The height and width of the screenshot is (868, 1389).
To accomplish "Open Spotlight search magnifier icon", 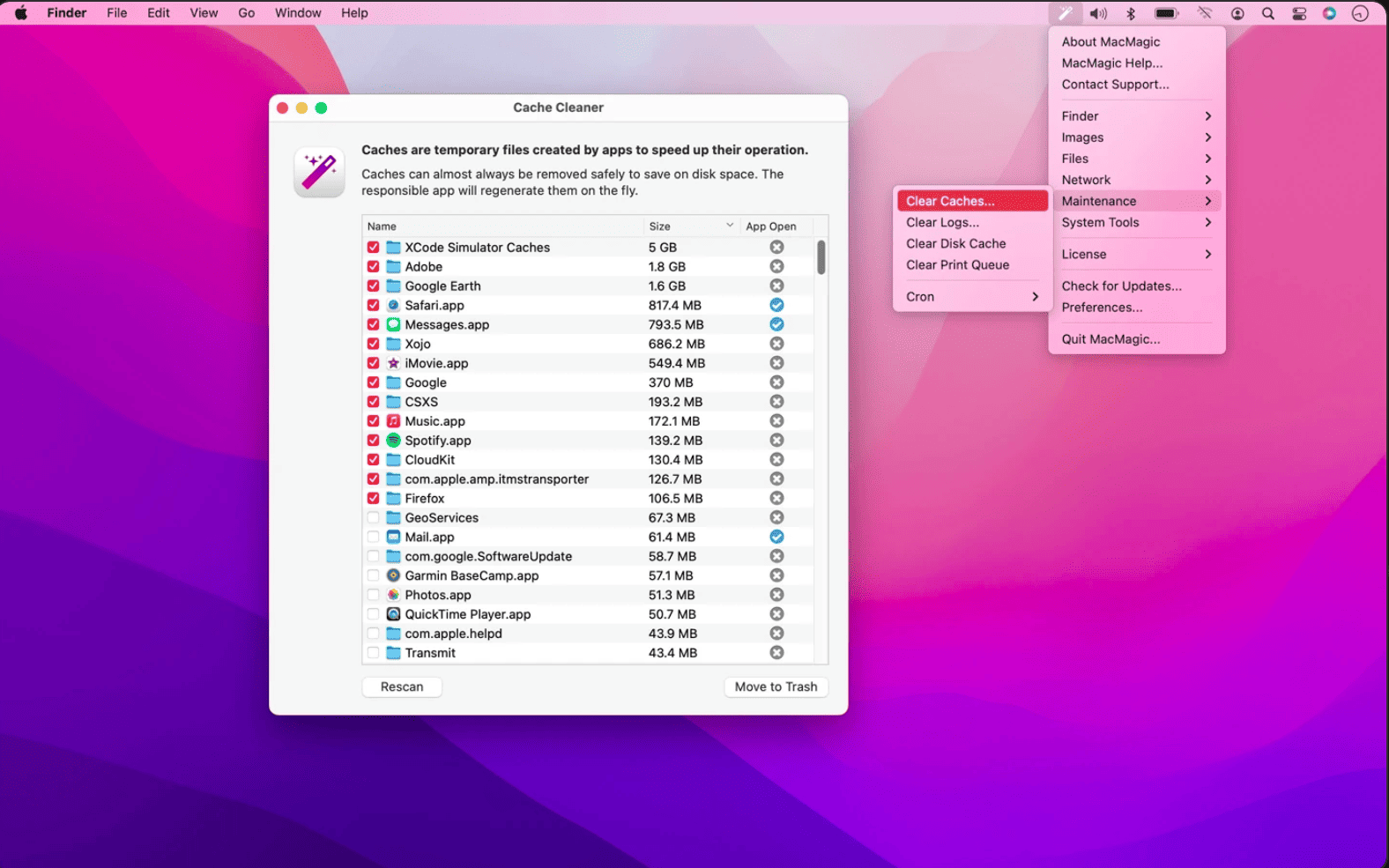I will point(1268,13).
